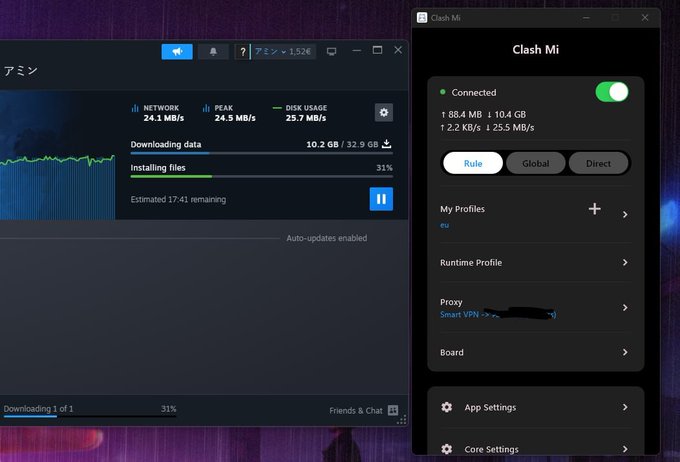The image size is (680, 462).
Task: Close the Clash Mi window
Action: click(645, 18)
